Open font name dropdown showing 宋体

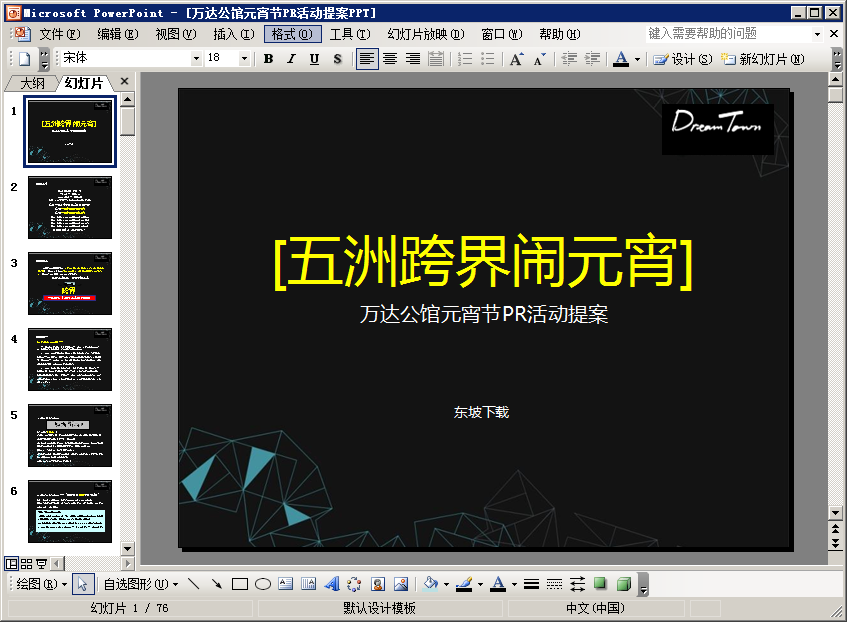click(196, 58)
